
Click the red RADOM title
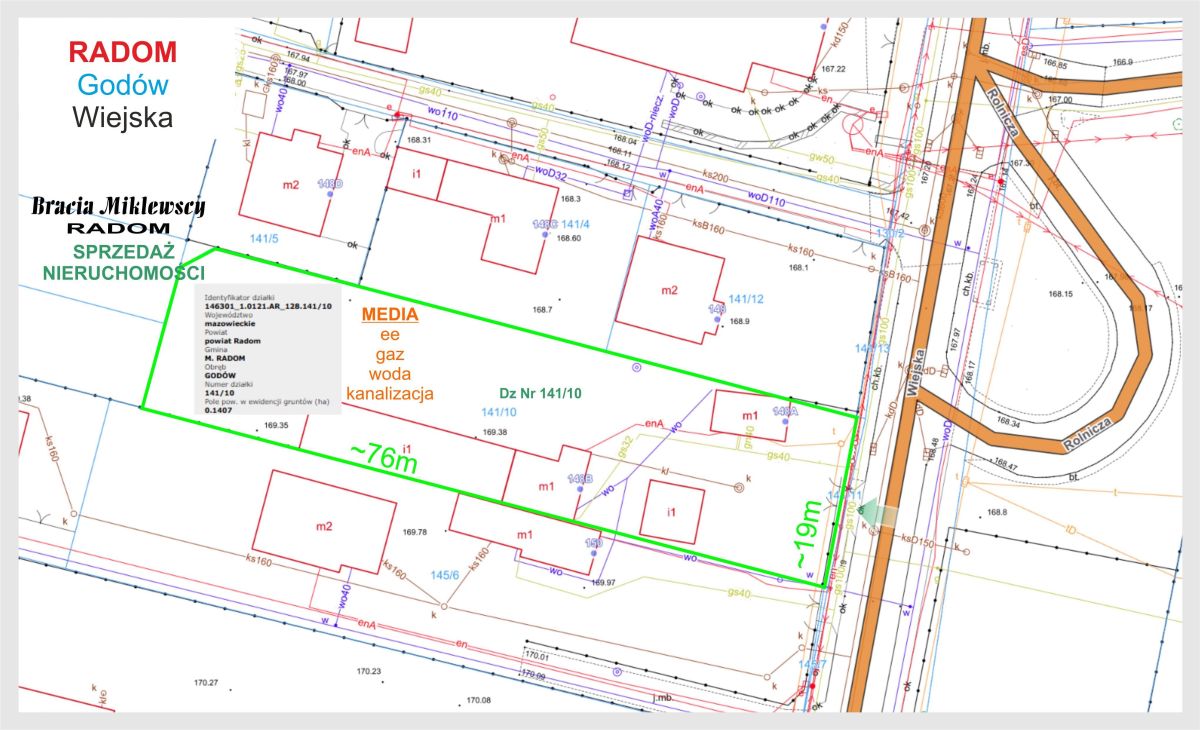point(123,52)
